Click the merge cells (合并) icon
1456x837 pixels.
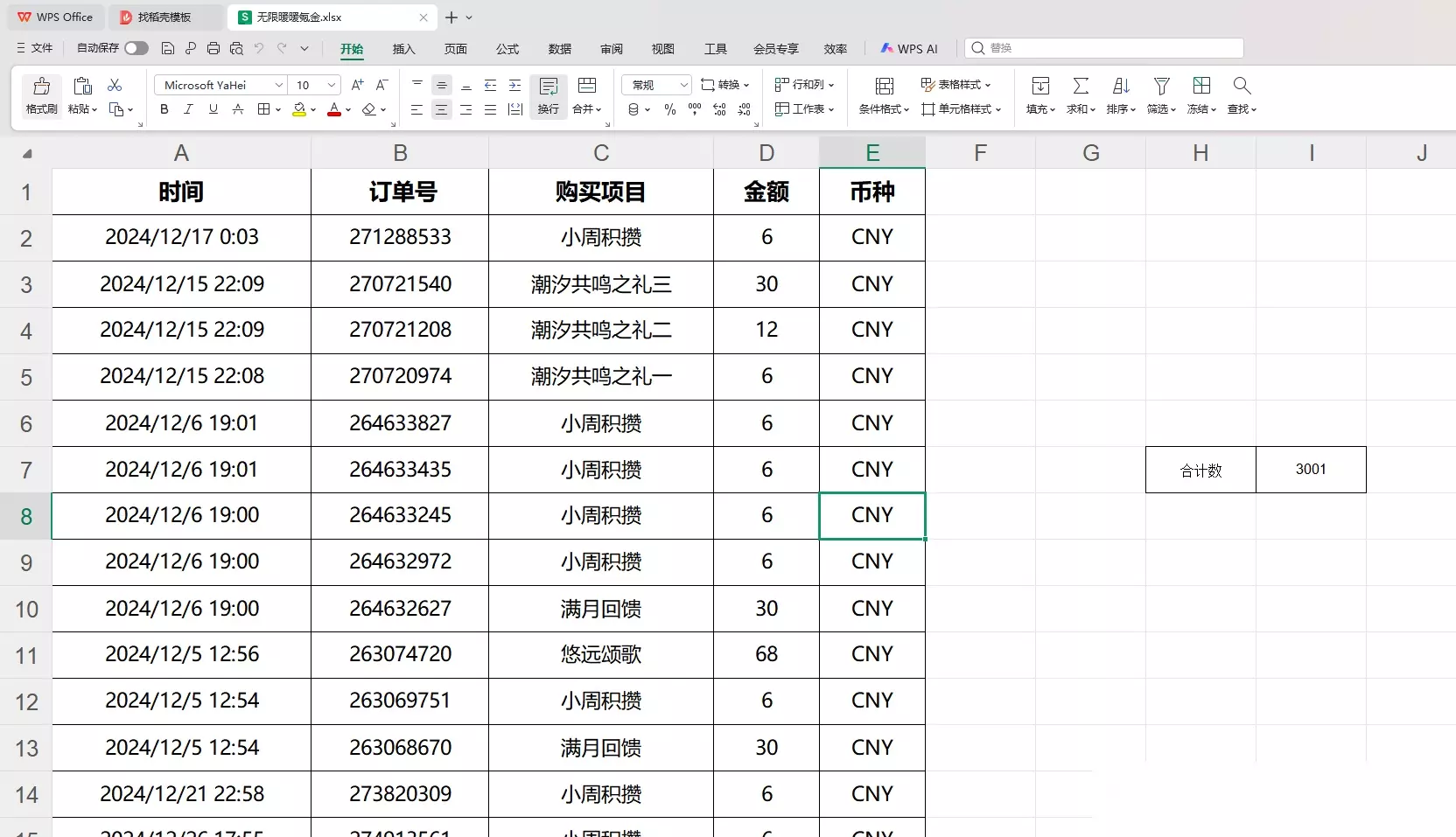(x=587, y=86)
